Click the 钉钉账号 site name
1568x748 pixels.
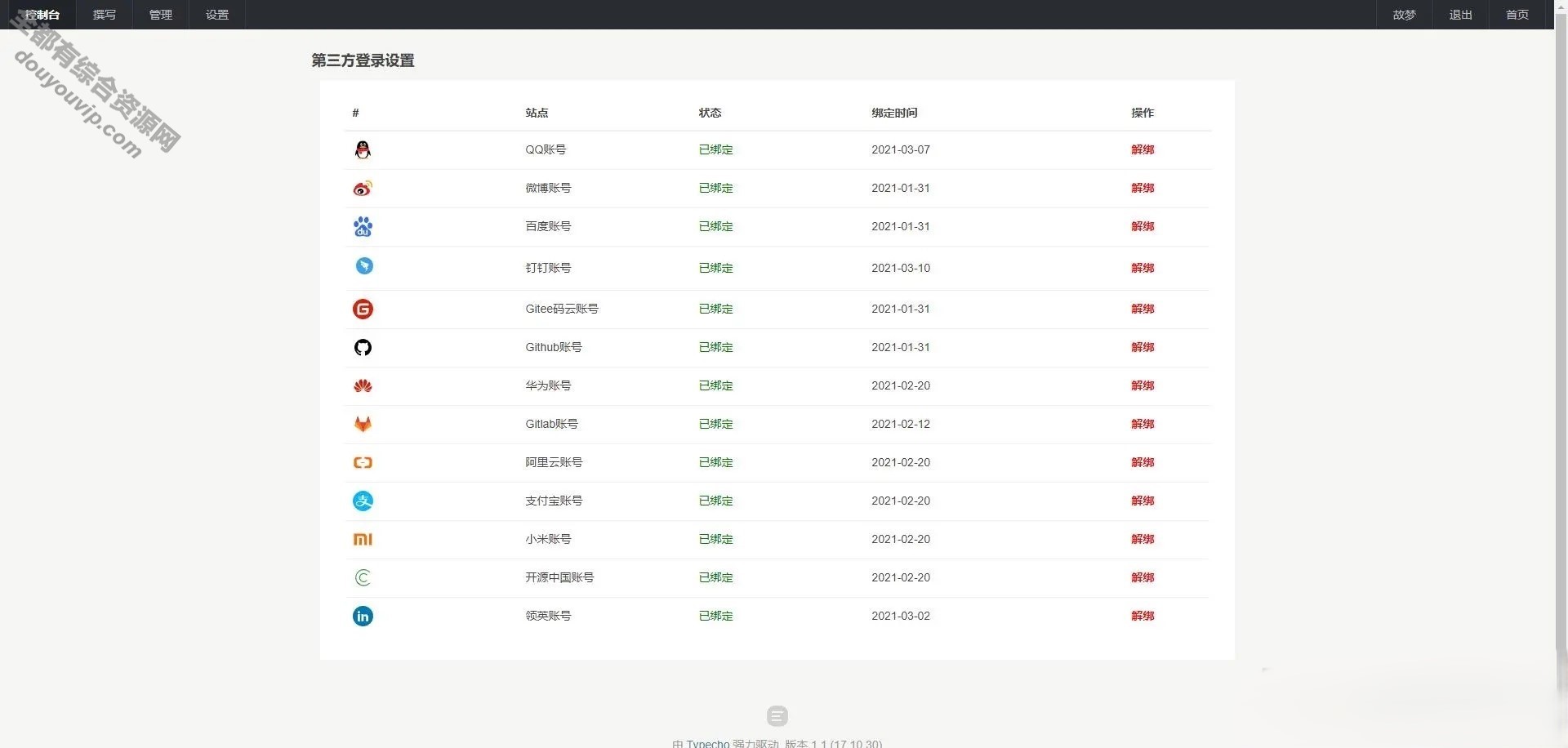[x=548, y=268]
